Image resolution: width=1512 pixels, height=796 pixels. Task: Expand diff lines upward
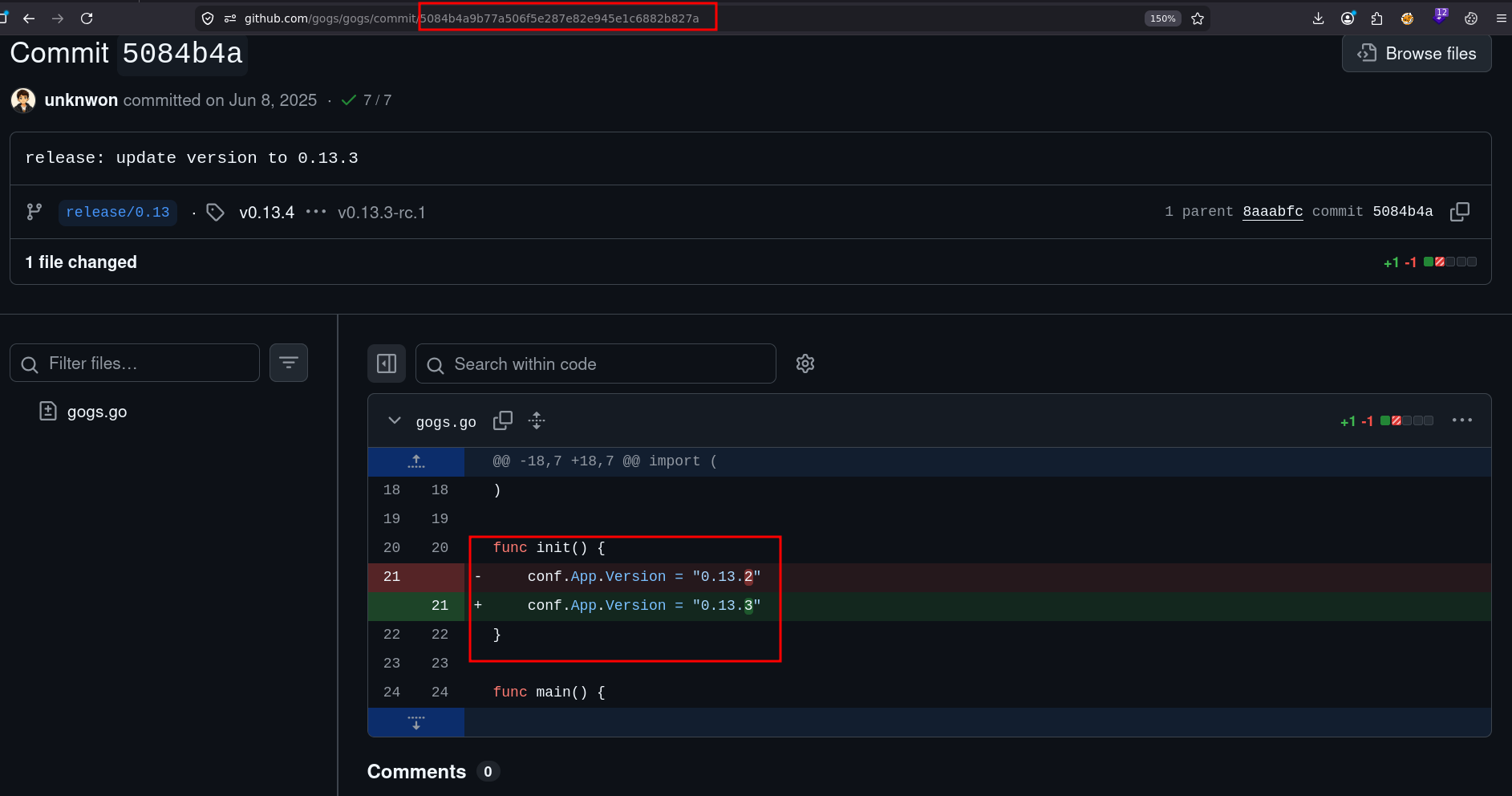click(x=416, y=461)
